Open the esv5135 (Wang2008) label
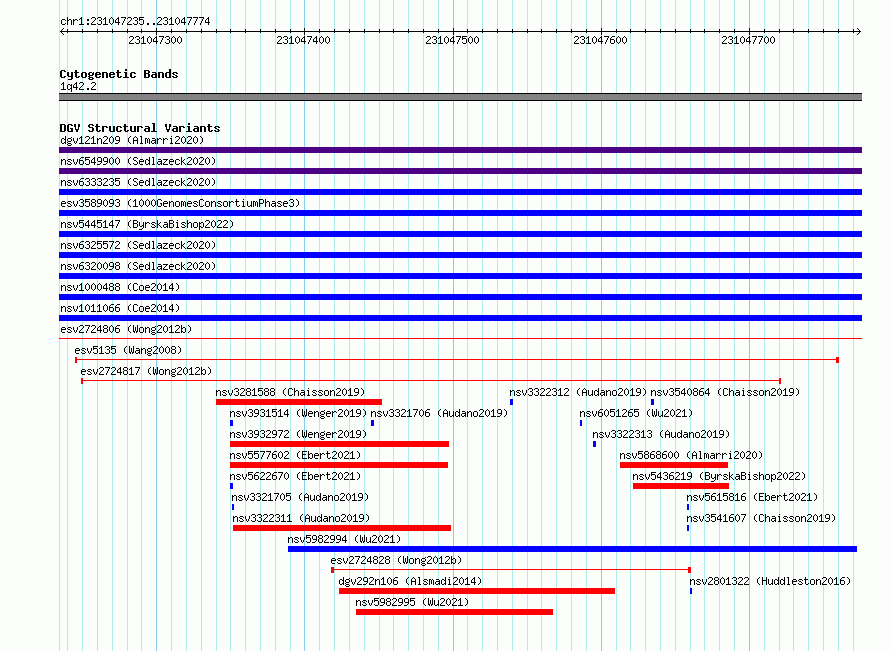The image size is (890, 651). tap(128, 350)
